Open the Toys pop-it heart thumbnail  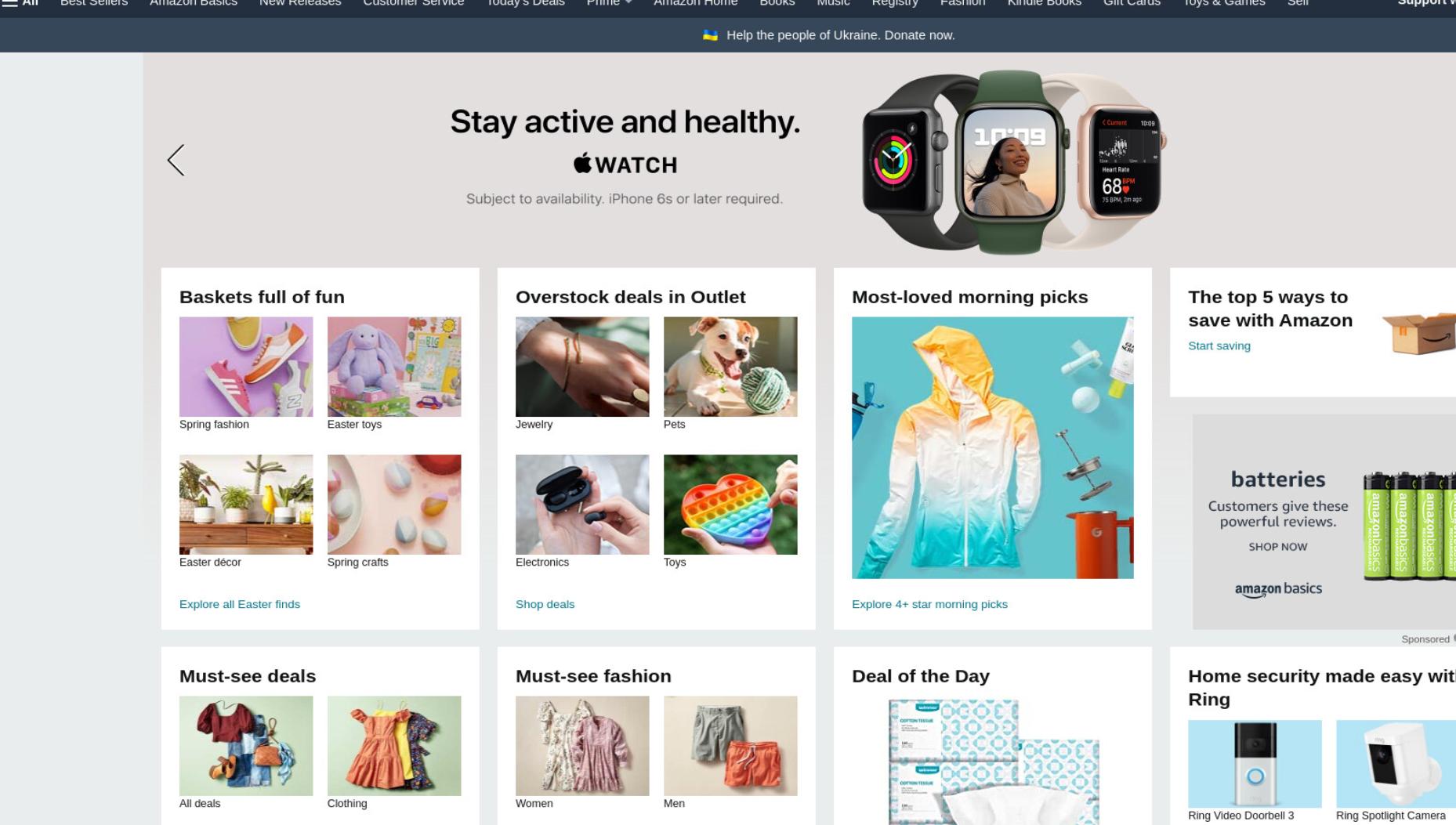coord(730,505)
